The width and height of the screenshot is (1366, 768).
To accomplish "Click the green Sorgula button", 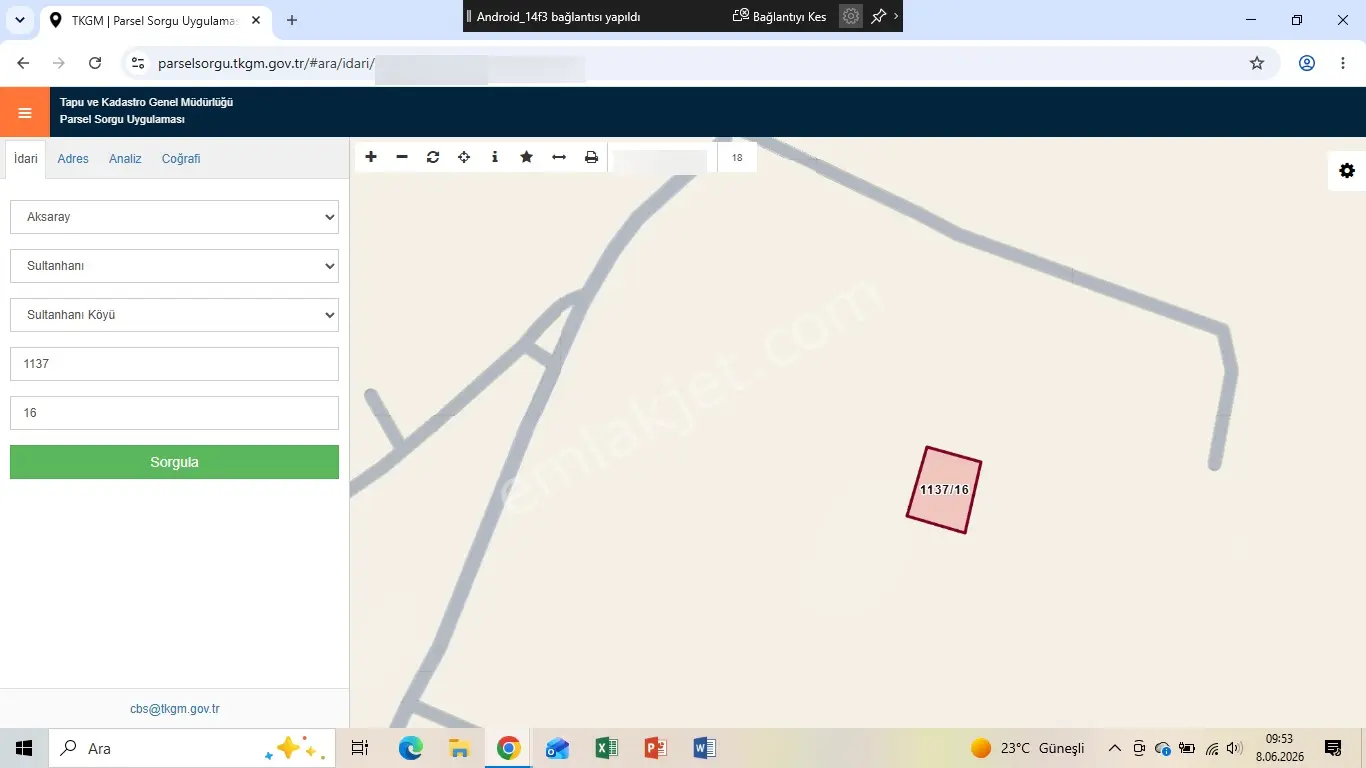I will click(x=174, y=462).
